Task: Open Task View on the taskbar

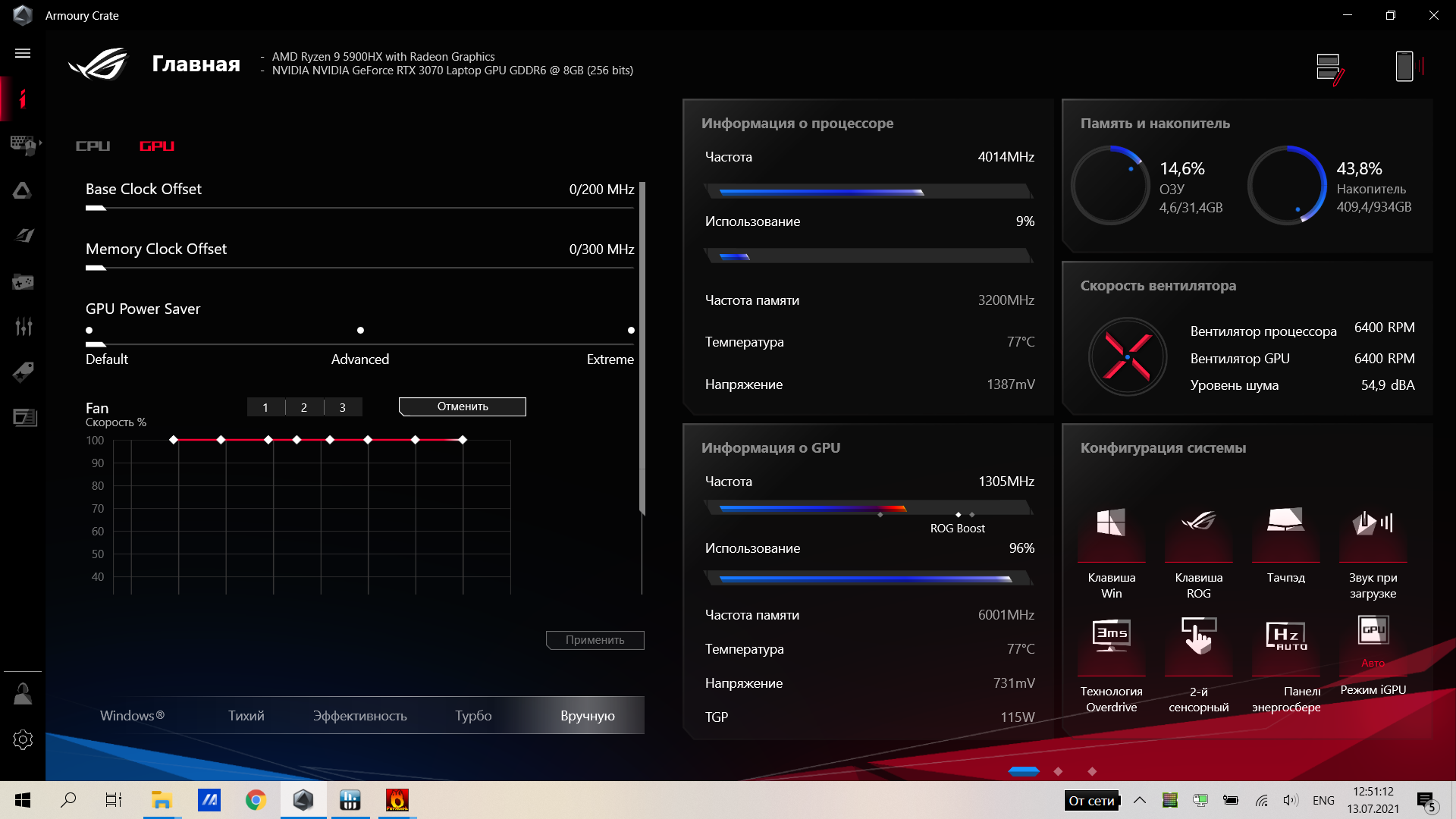Action: [x=114, y=800]
